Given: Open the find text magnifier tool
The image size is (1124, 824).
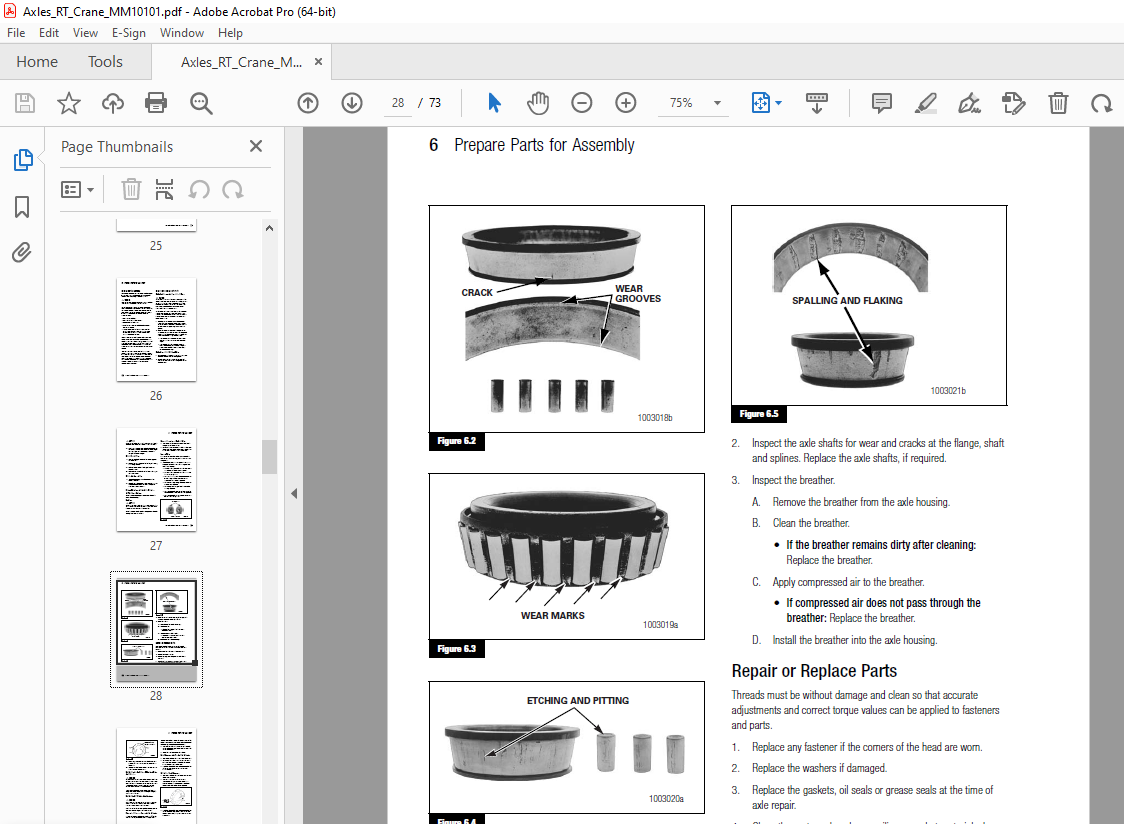Looking at the screenshot, I should [201, 103].
